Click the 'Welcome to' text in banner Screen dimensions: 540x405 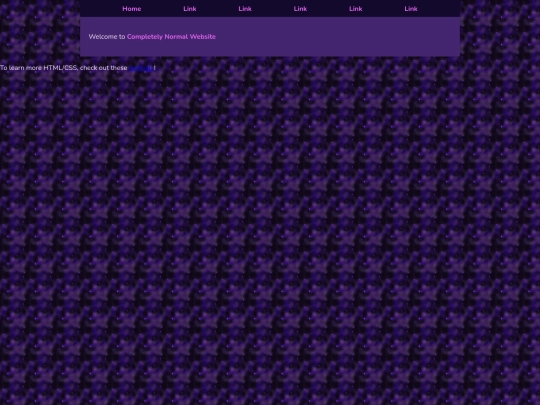click(107, 37)
